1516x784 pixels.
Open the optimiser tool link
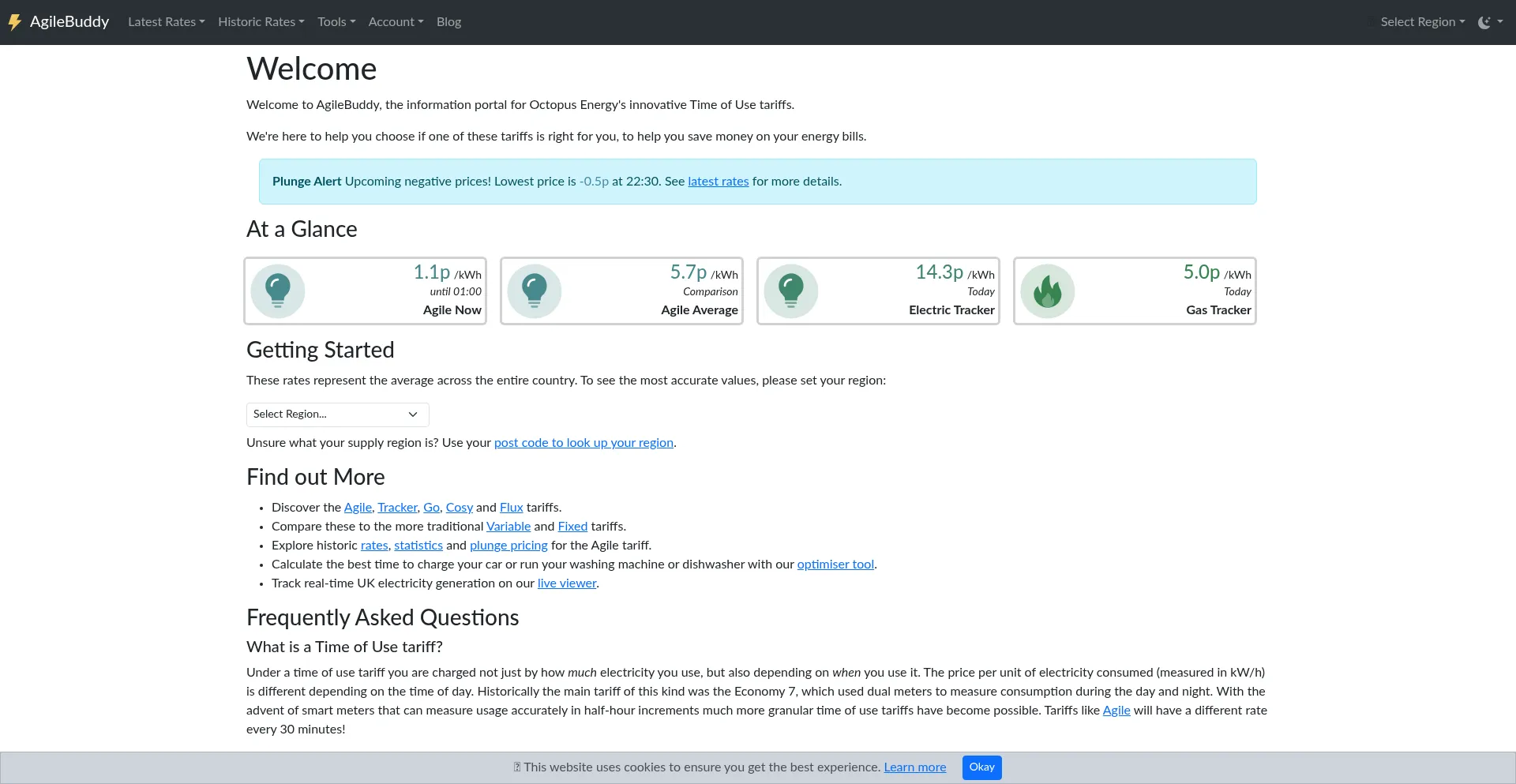[x=835, y=565]
